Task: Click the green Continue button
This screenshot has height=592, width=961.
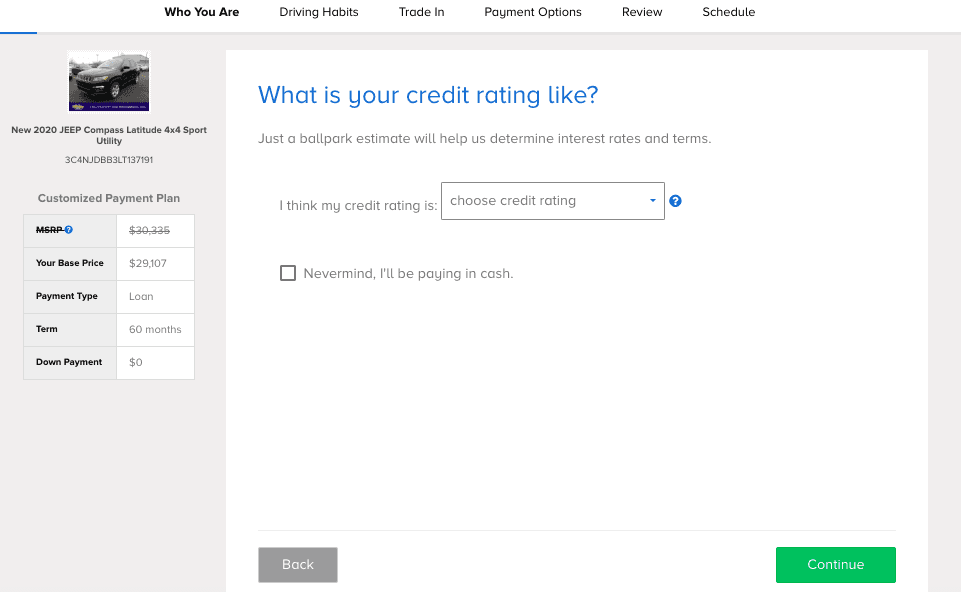Action: pos(835,564)
